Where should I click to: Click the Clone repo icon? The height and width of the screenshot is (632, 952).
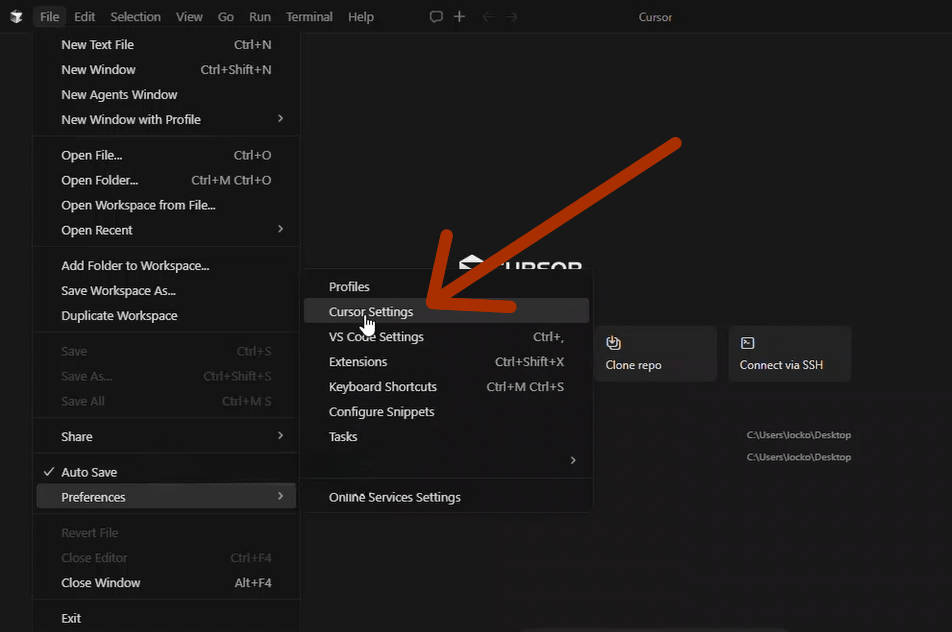pyautogui.click(x=613, y=343)
